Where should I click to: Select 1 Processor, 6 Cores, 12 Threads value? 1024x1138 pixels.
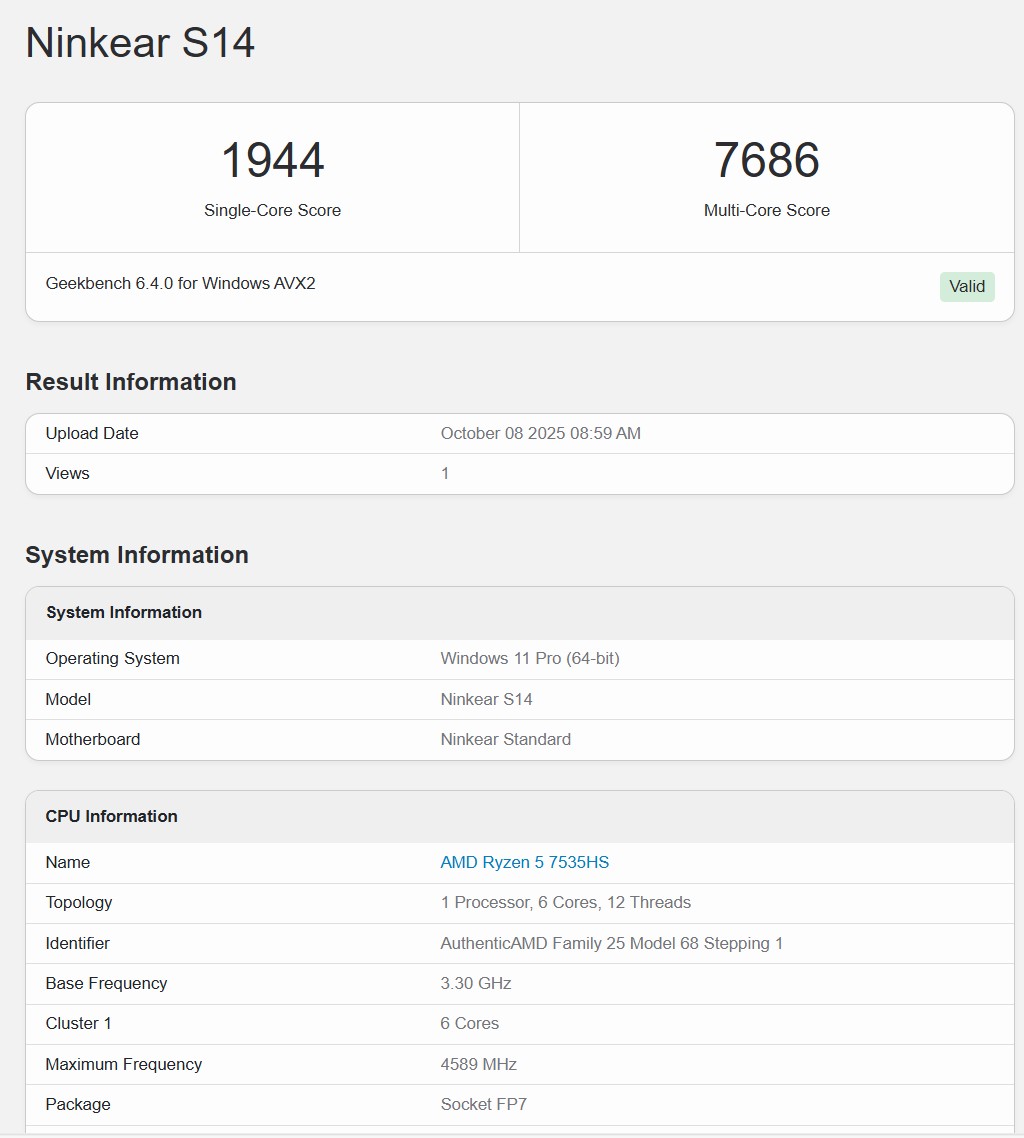565,903
